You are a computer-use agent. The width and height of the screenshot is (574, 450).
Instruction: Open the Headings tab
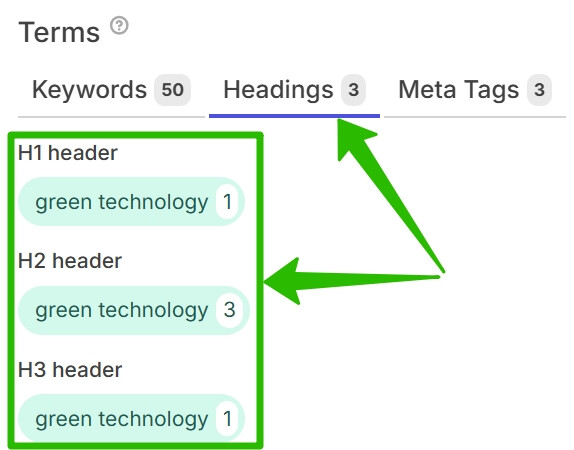pyautogui.click(x=294, y=90)
